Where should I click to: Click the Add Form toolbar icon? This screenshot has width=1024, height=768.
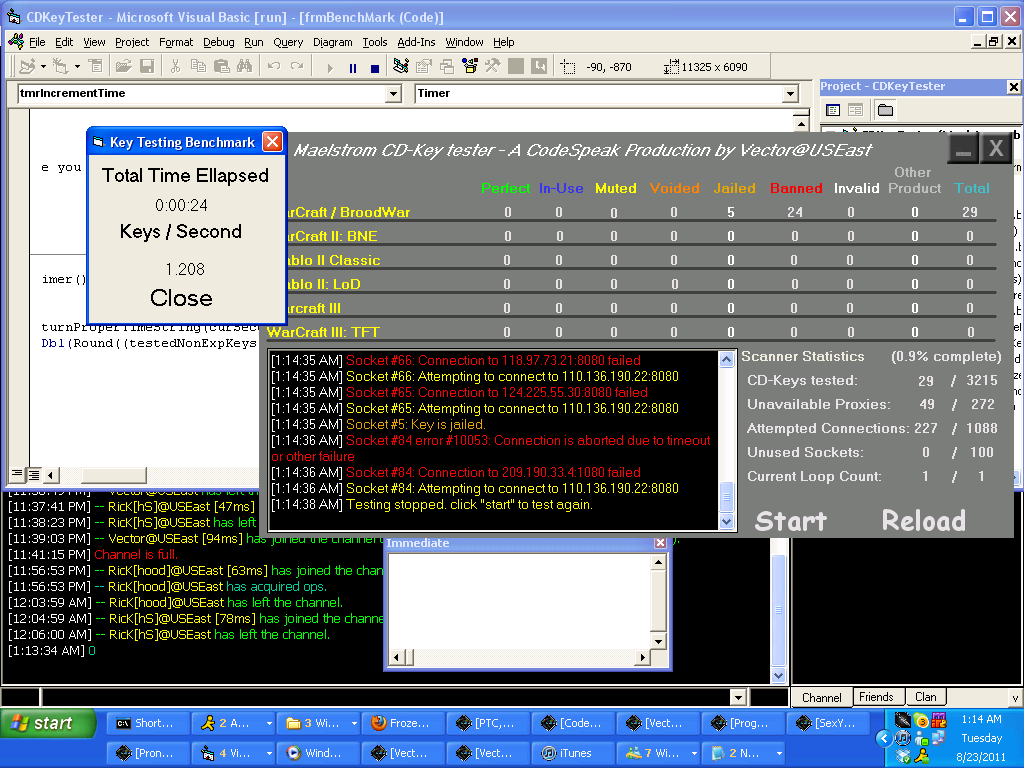(x=61, y=67)
